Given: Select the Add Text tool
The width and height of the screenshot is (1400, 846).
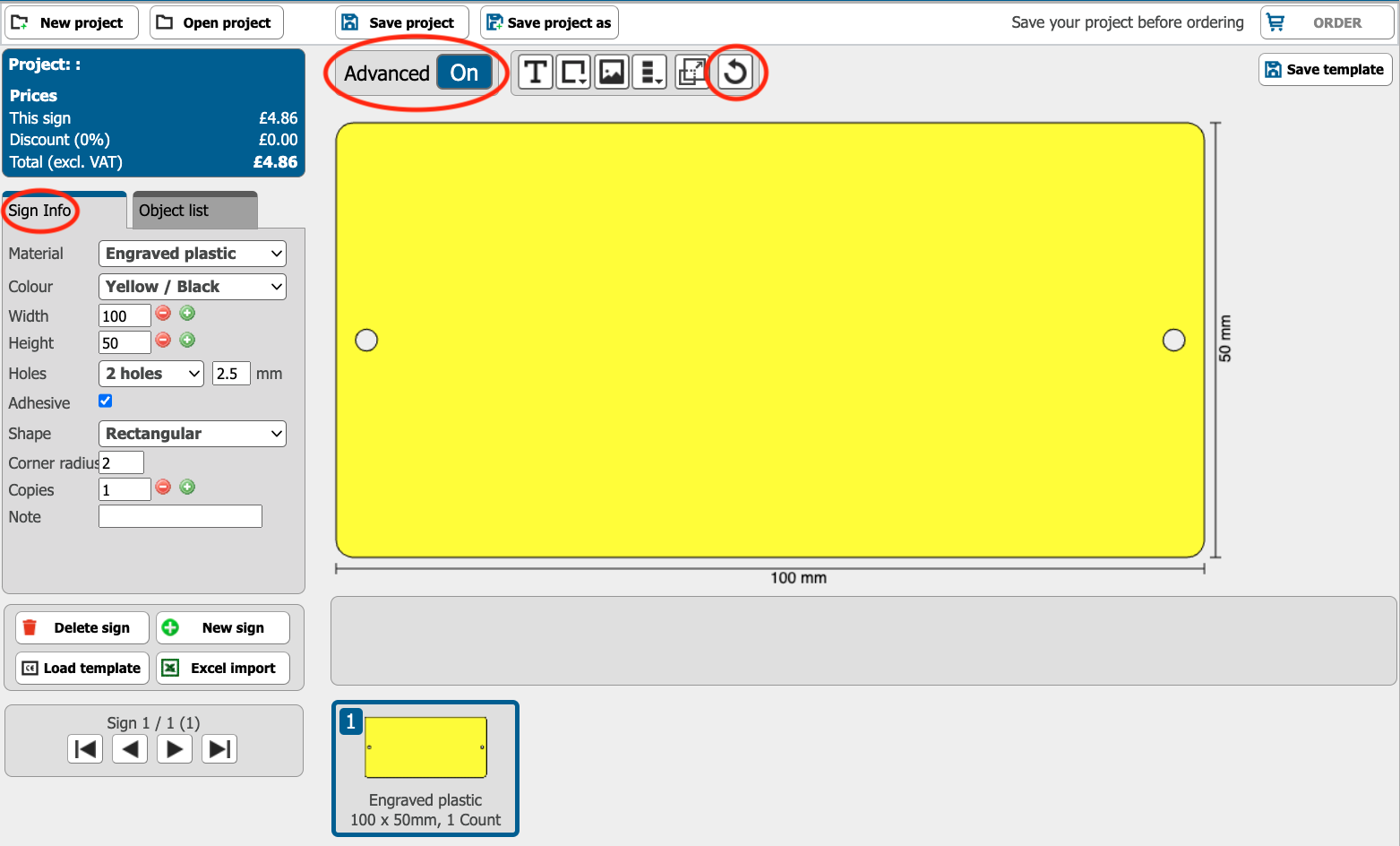Looking at the screenshot, I should click(535, 72).
